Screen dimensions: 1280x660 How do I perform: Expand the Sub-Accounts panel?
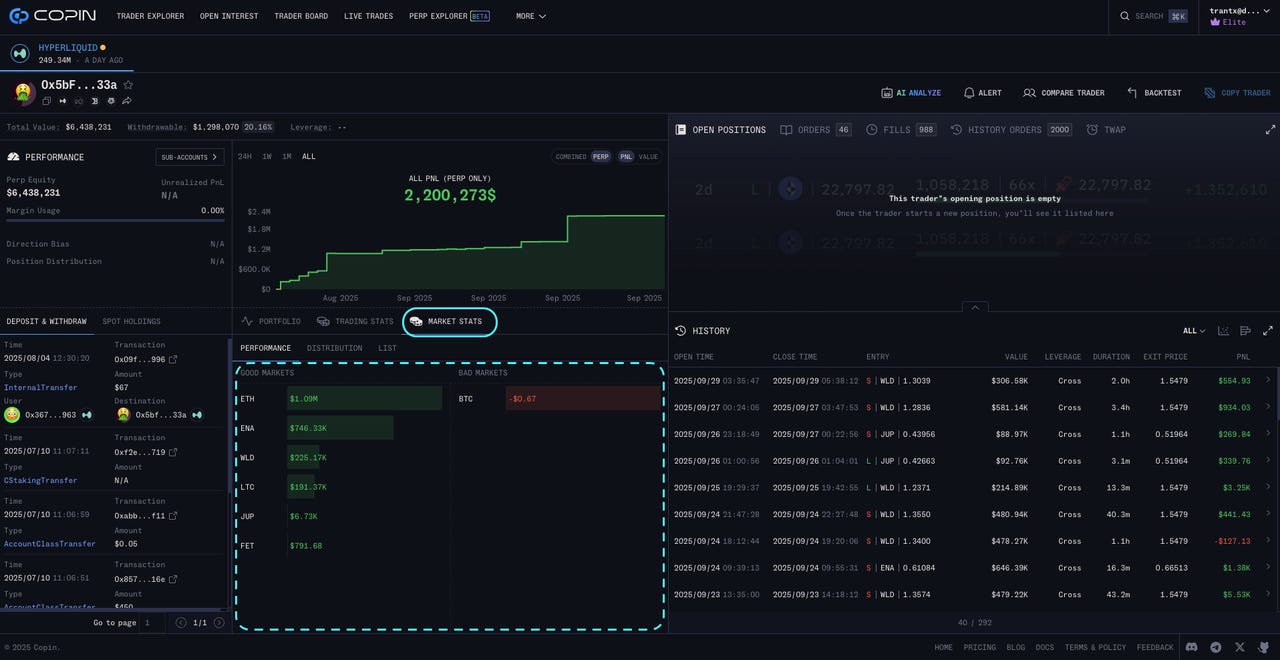point(190,157)
